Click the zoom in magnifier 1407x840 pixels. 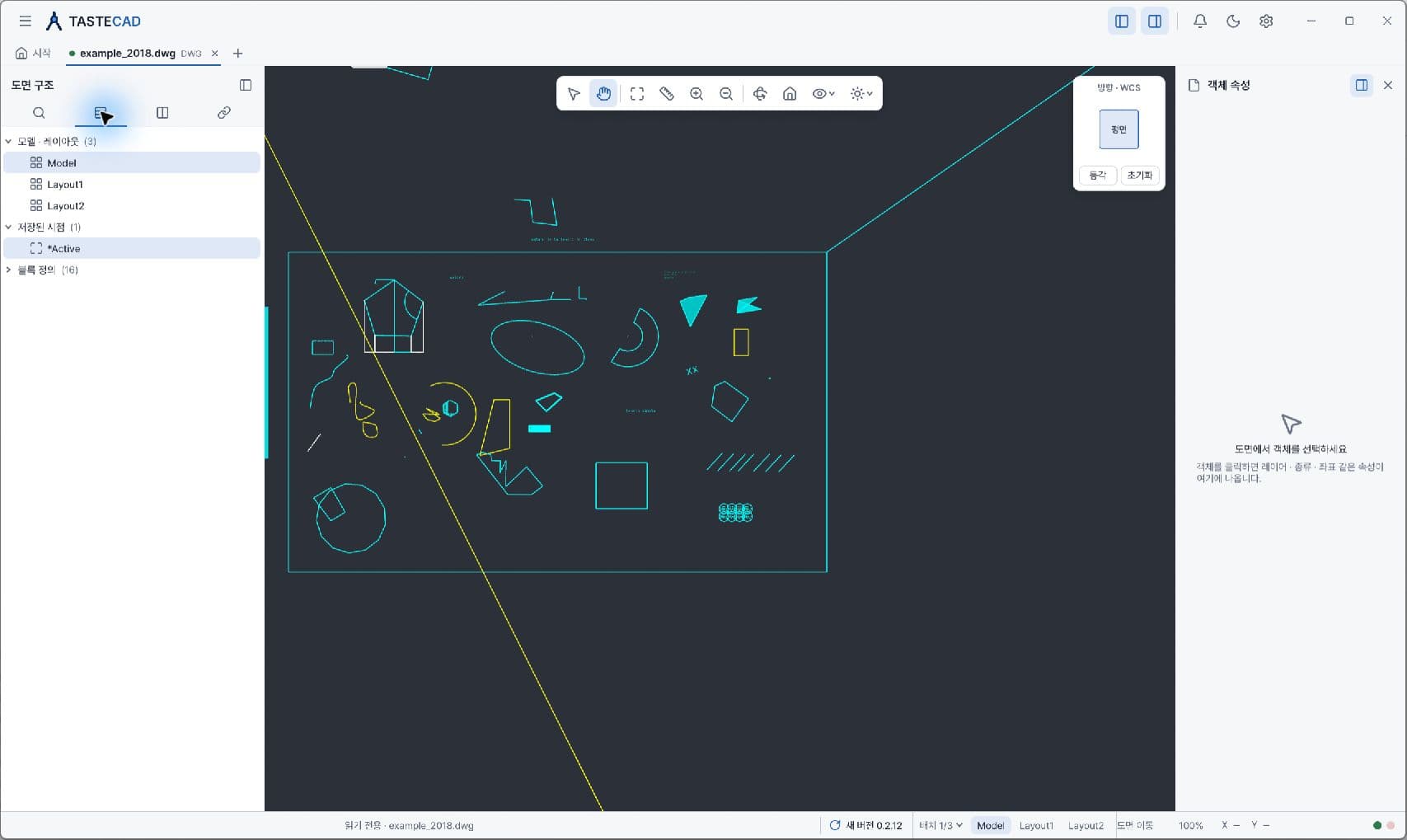696,94
